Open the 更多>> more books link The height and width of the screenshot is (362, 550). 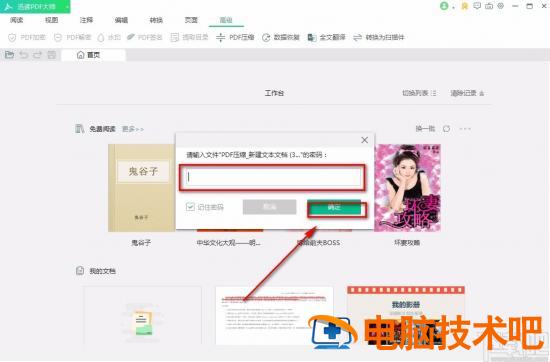pyautogui.click(x=133, y=129)
